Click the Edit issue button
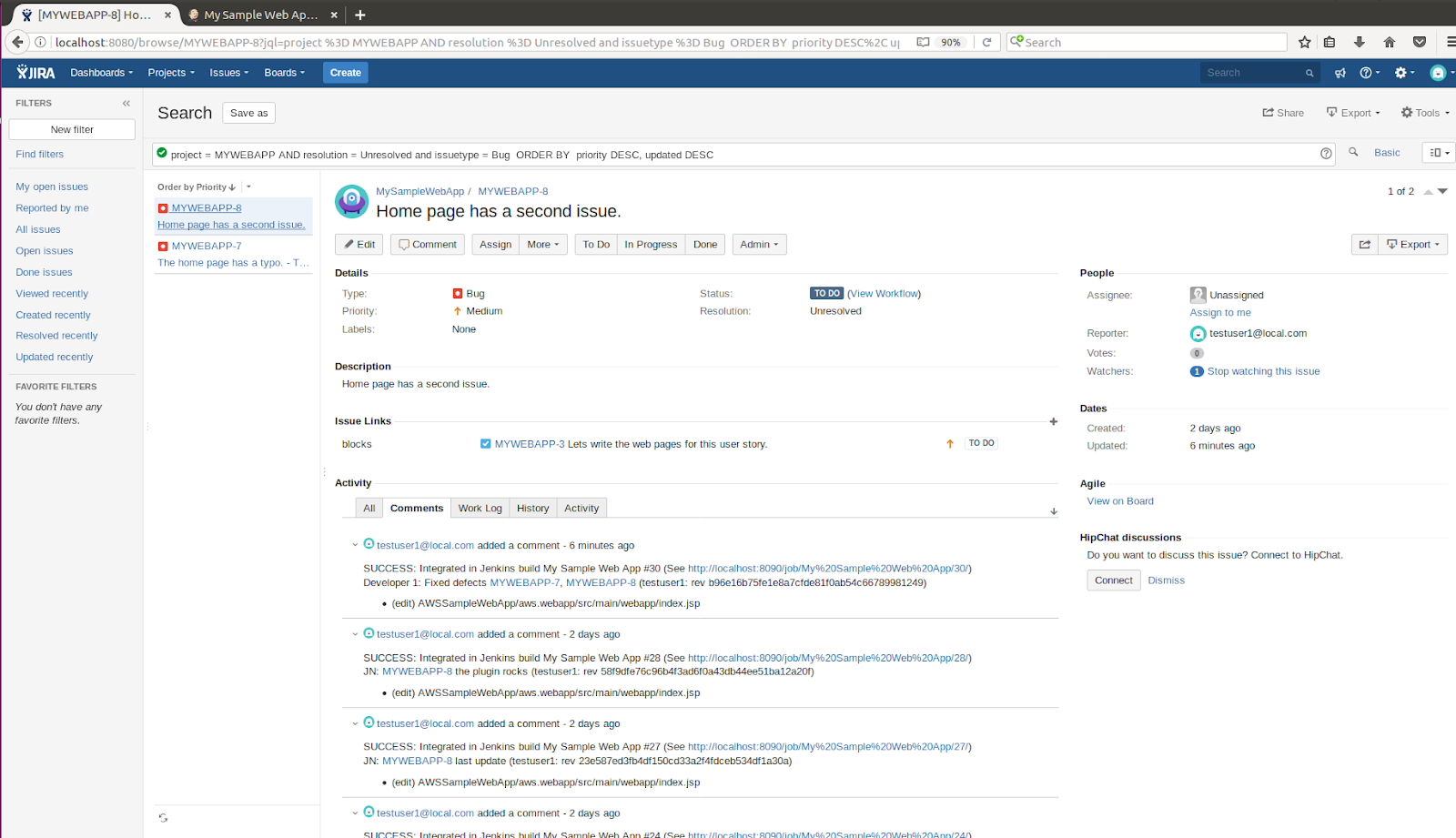 pos(359,245)
